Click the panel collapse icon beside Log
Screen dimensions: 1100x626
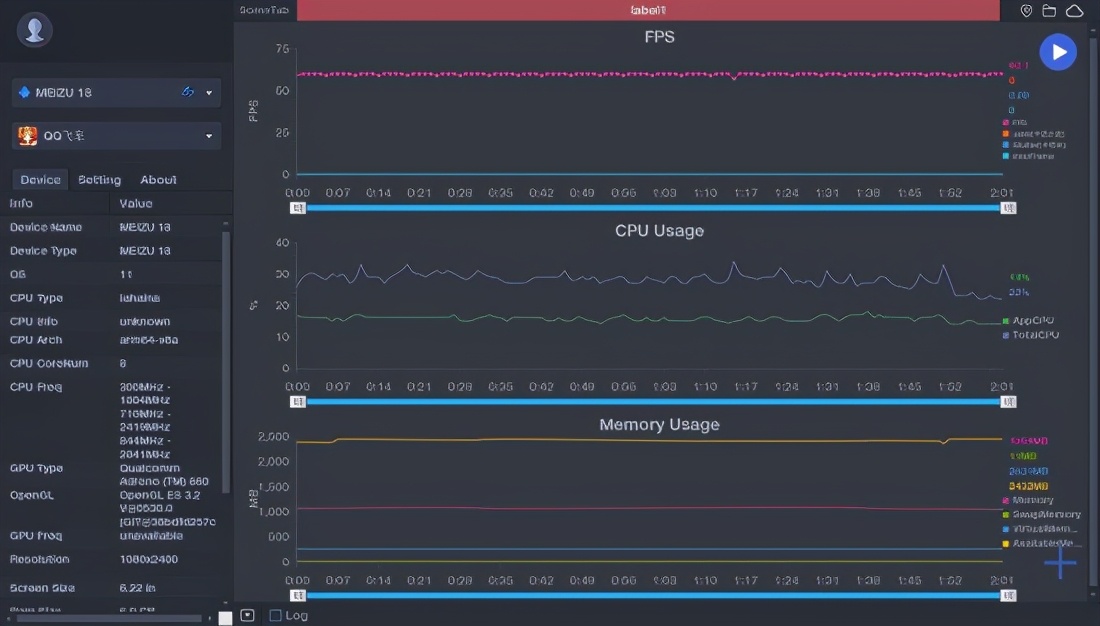pos(248,615)
